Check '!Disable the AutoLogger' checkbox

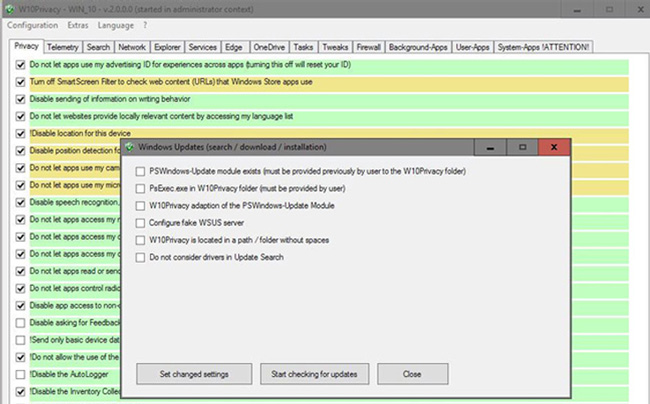[20, 375]
